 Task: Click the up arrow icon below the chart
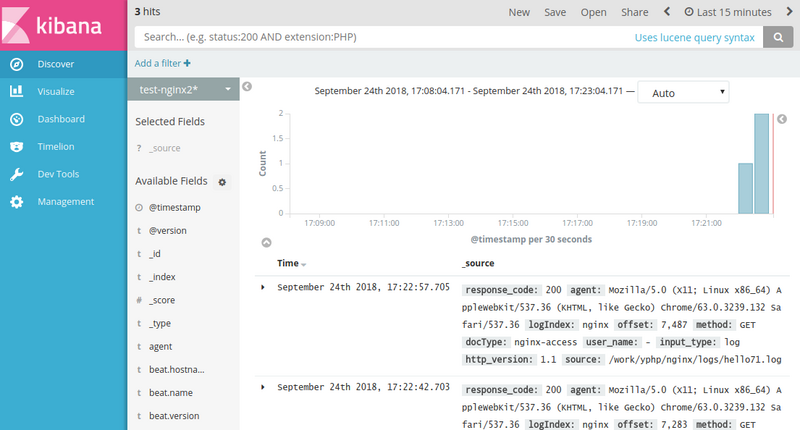(x=266, y=243)
